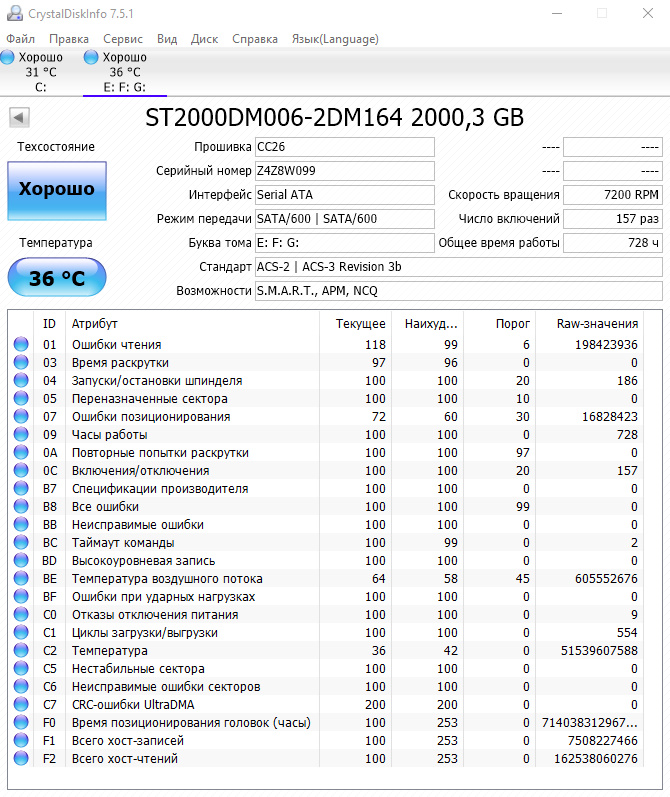Image resolution: width=670 pixels, height=797 pixels.
Task: Open the Правка menu
Action: point(69,39)
